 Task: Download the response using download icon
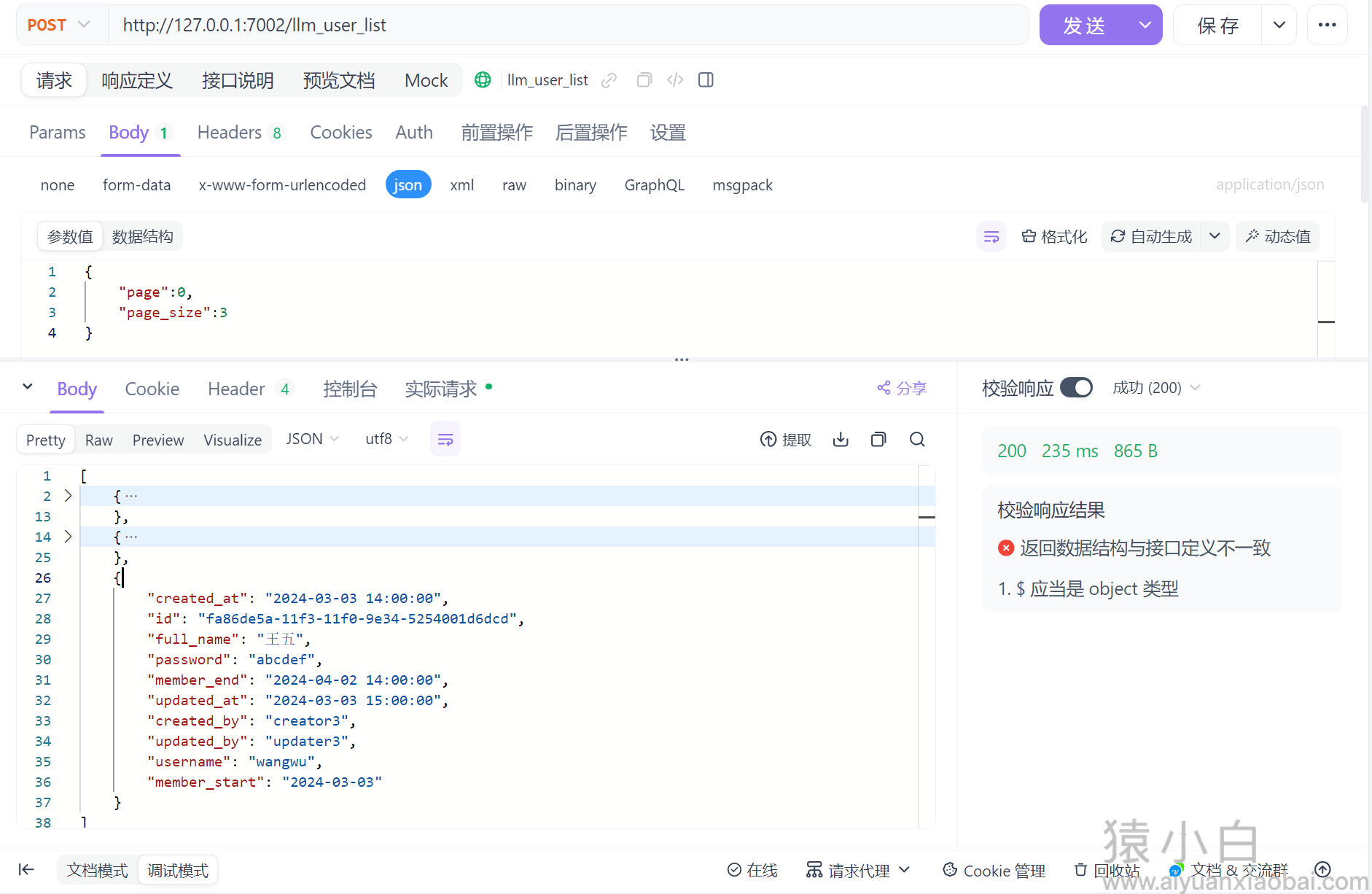[x=841, y=439]
